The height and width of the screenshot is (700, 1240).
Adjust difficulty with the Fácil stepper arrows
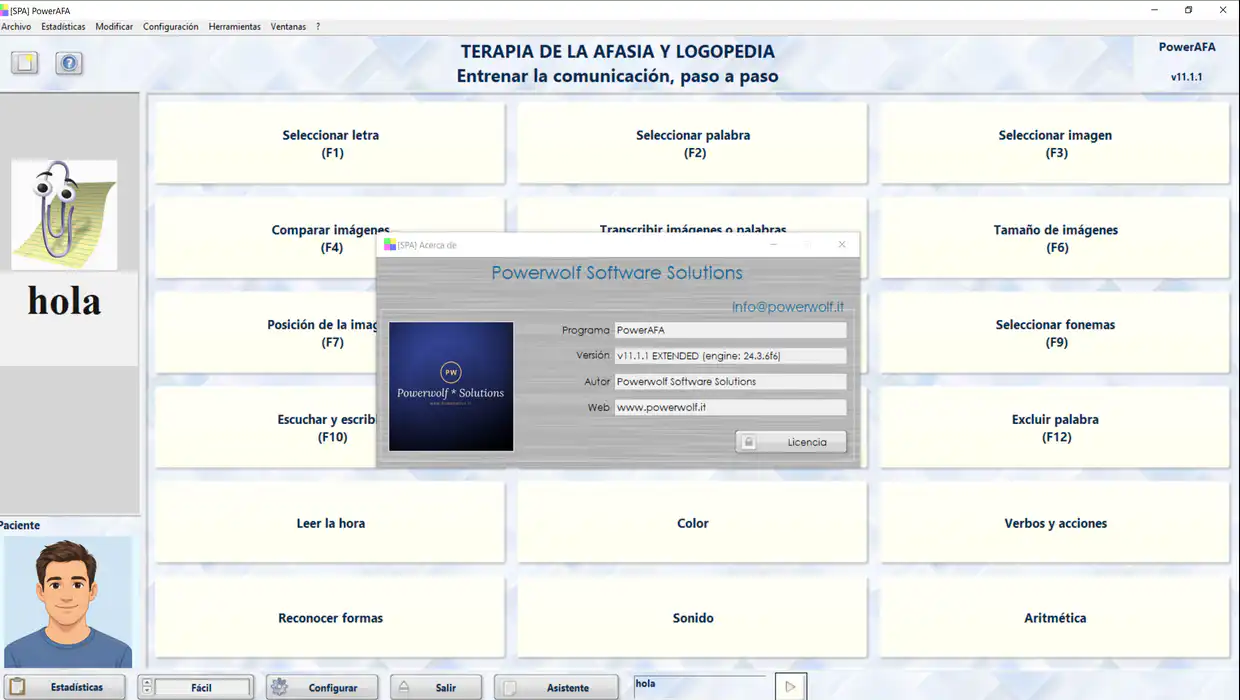click(x=147, y=687)
